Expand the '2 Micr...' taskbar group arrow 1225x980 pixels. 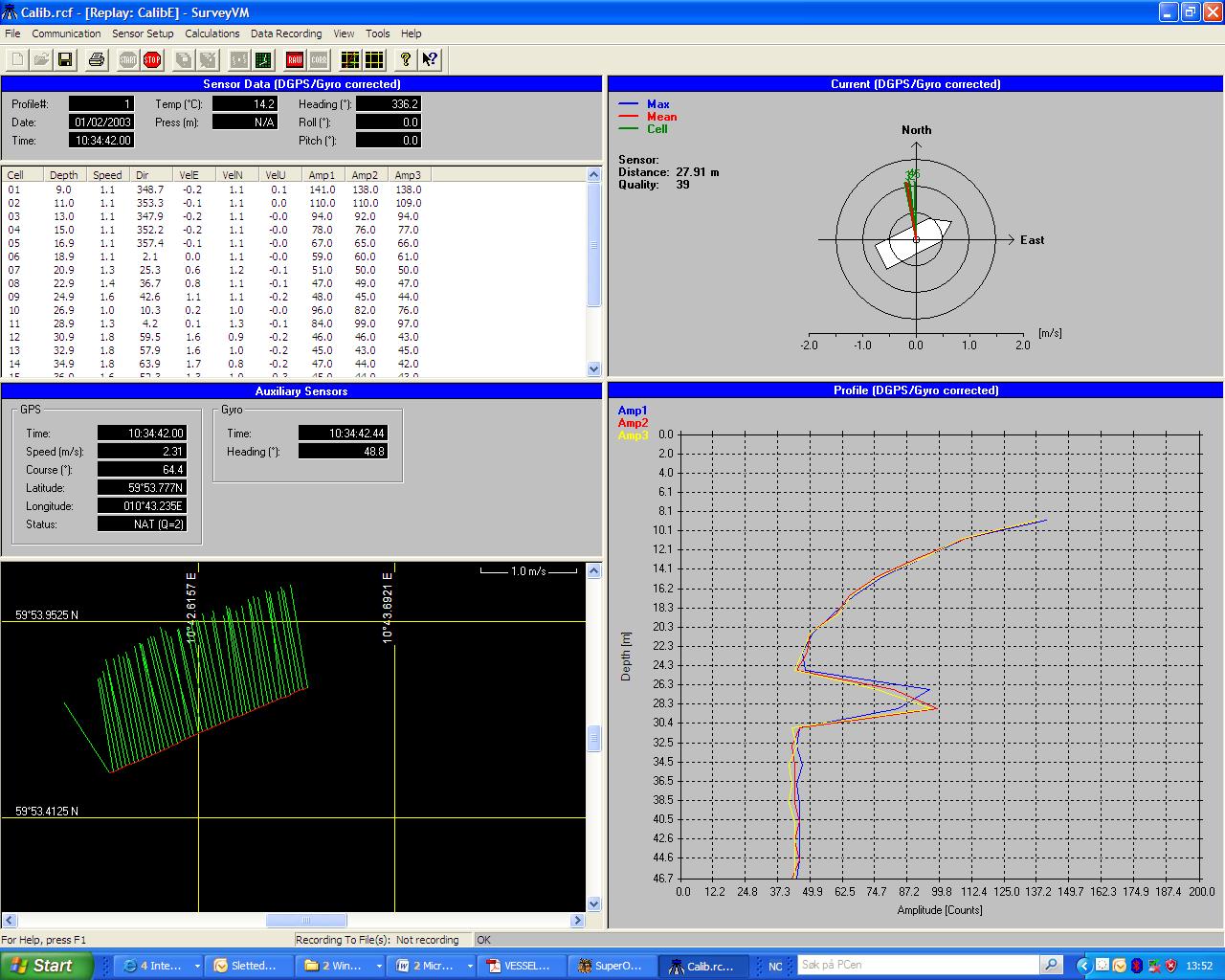click(x=469, y=966)
